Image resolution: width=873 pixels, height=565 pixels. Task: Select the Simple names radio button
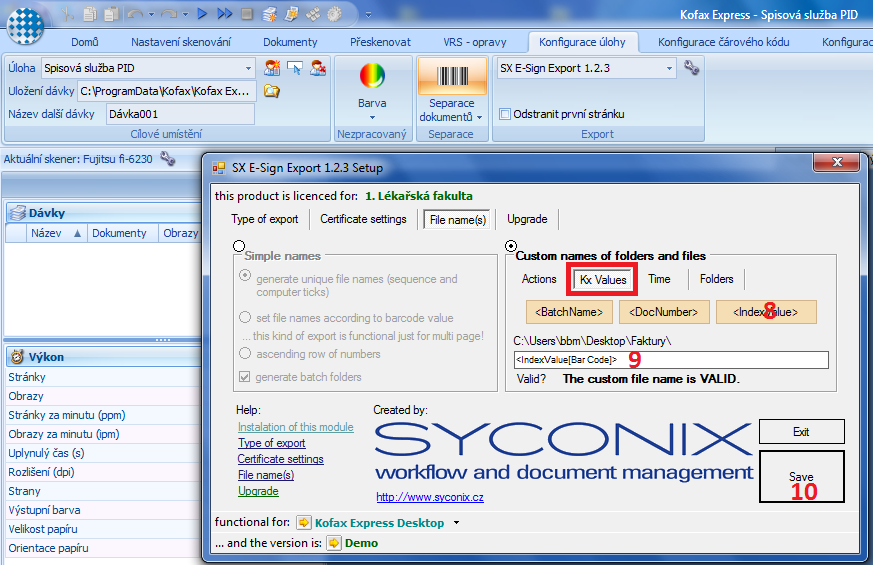pos(239,246)
